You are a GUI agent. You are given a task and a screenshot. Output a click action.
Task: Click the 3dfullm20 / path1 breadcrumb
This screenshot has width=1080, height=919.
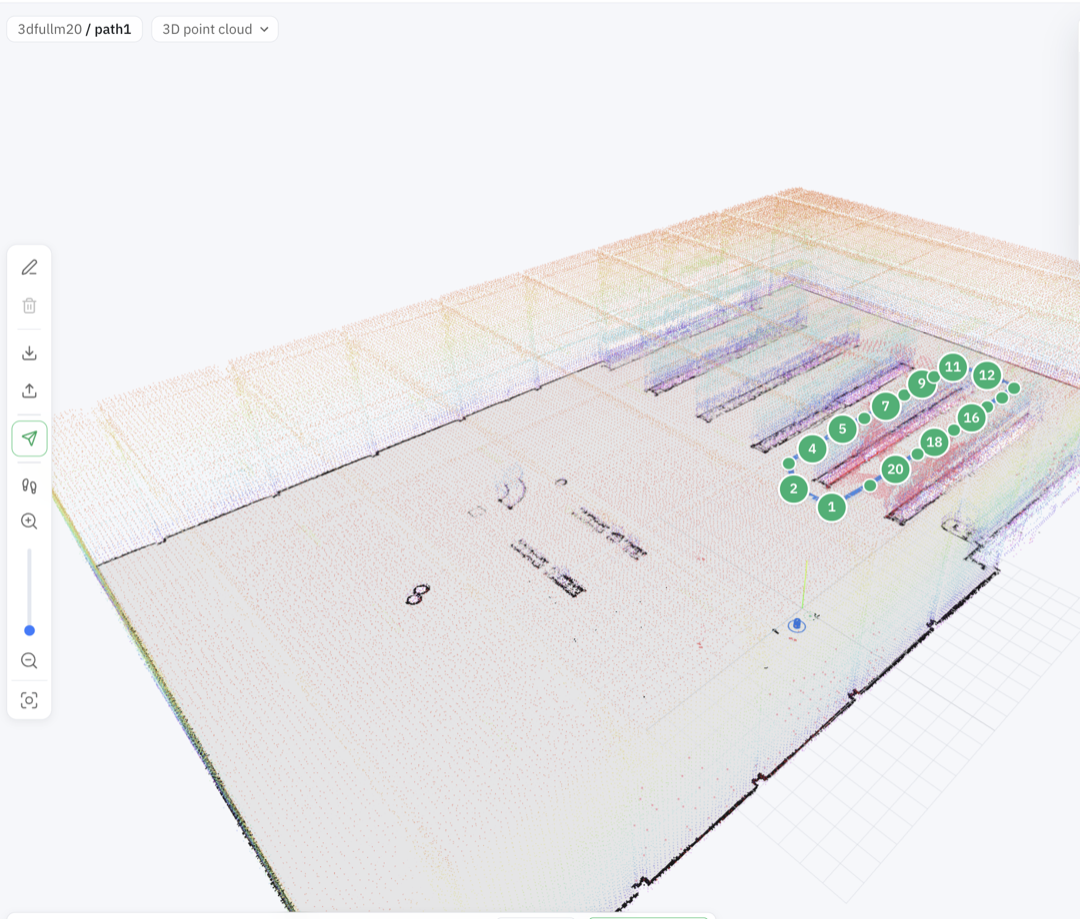(74, 29)
